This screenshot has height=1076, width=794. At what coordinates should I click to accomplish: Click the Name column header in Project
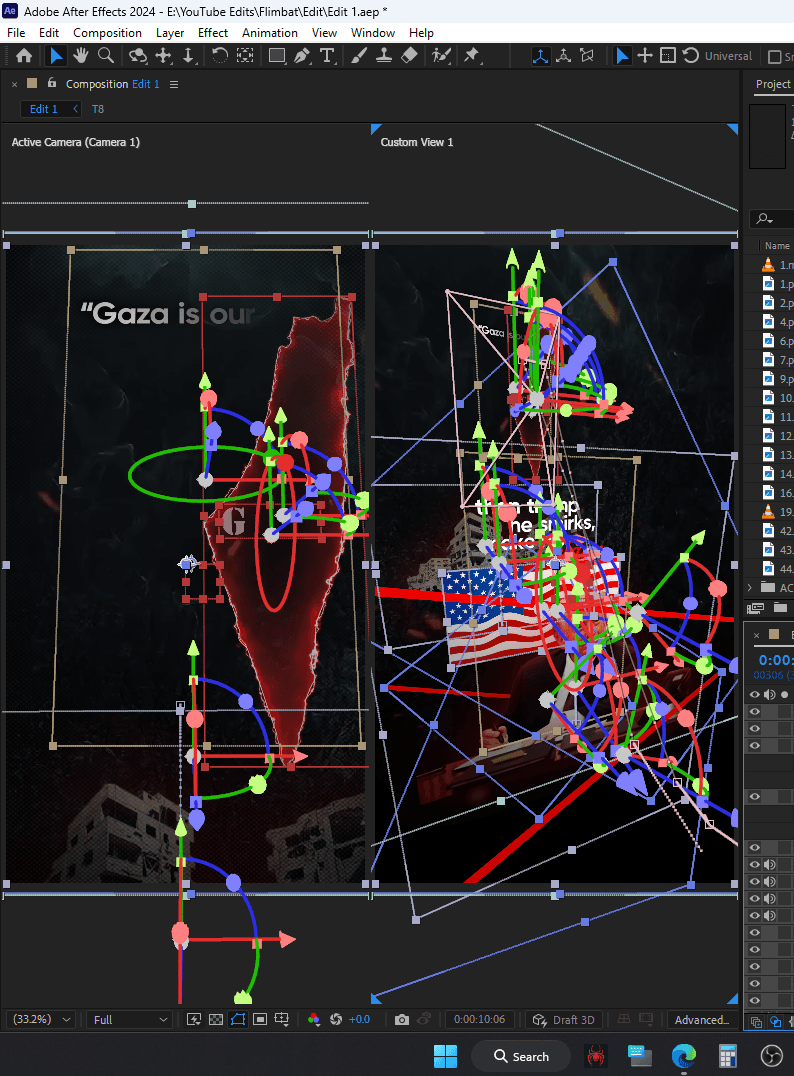(x=777, y=246)
